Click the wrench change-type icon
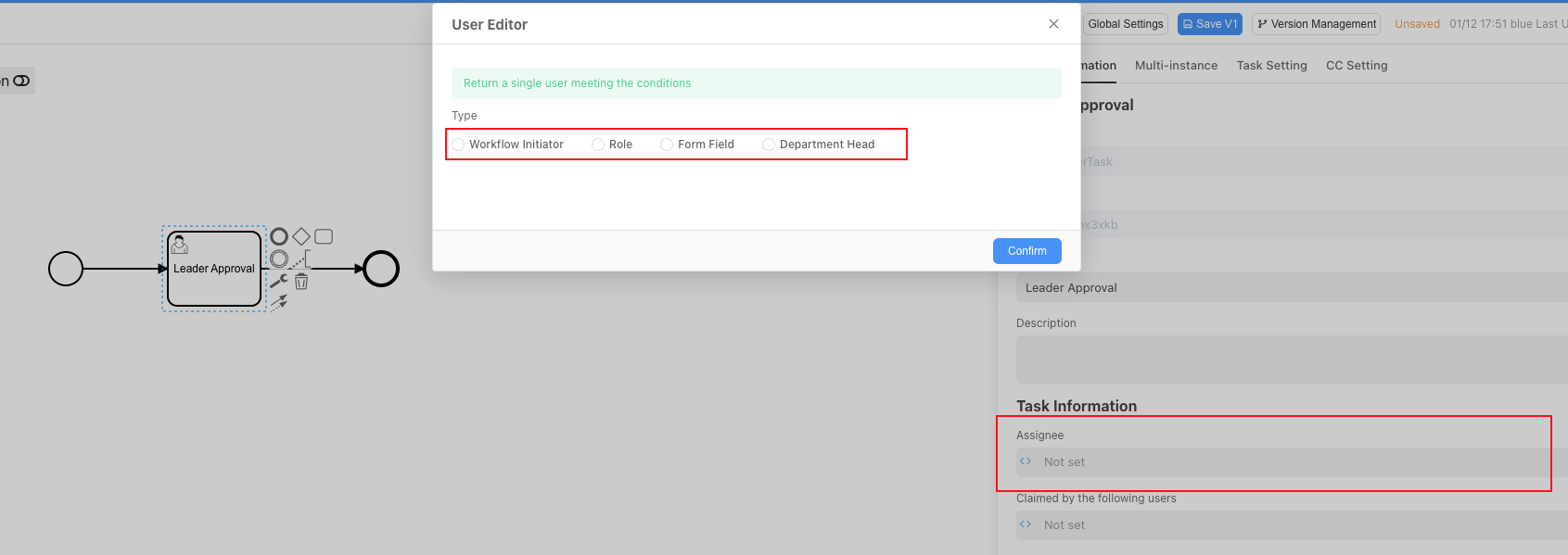This screenshot has width=1568, height=555. point(279,281)
